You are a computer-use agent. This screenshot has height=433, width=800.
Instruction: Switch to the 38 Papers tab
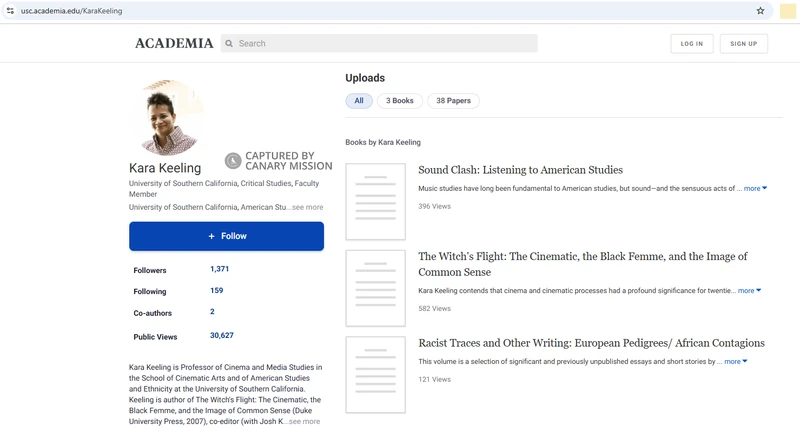pyautogui.click(x=453, y=100)
